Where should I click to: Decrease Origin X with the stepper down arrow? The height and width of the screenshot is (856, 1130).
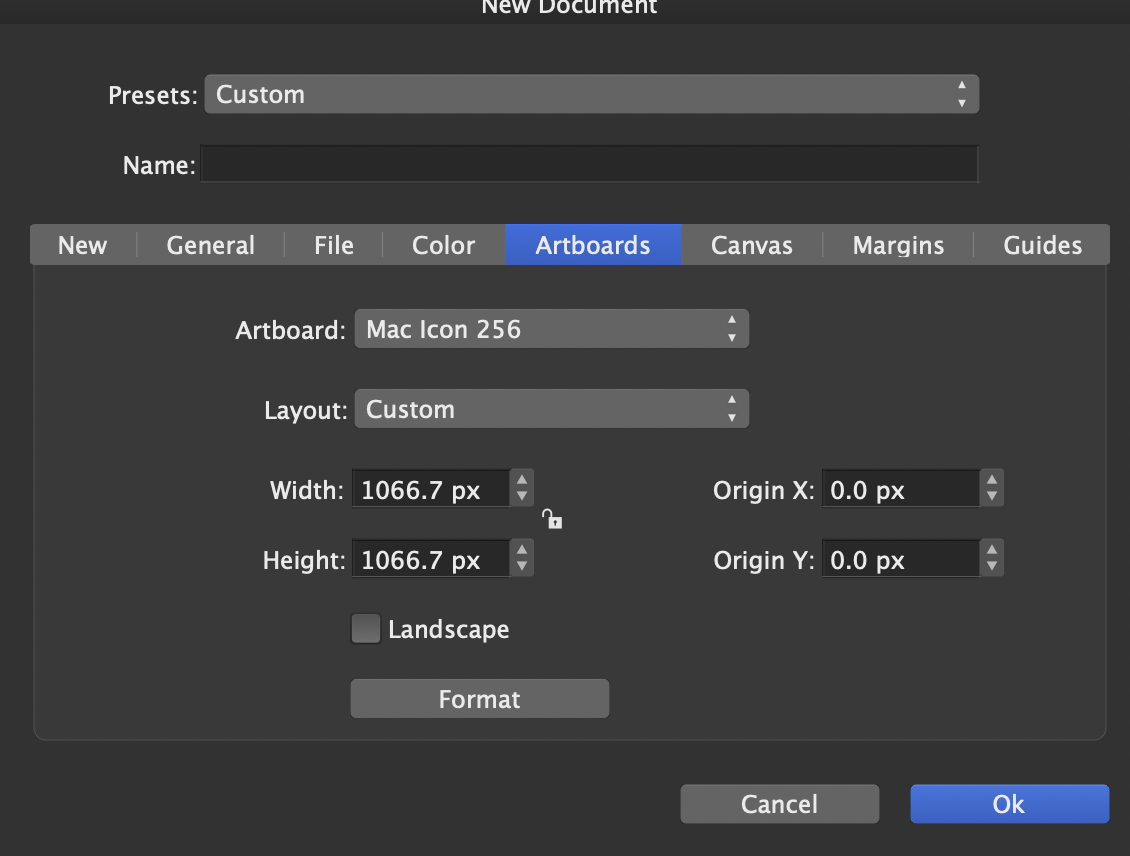tap(992, 497)
